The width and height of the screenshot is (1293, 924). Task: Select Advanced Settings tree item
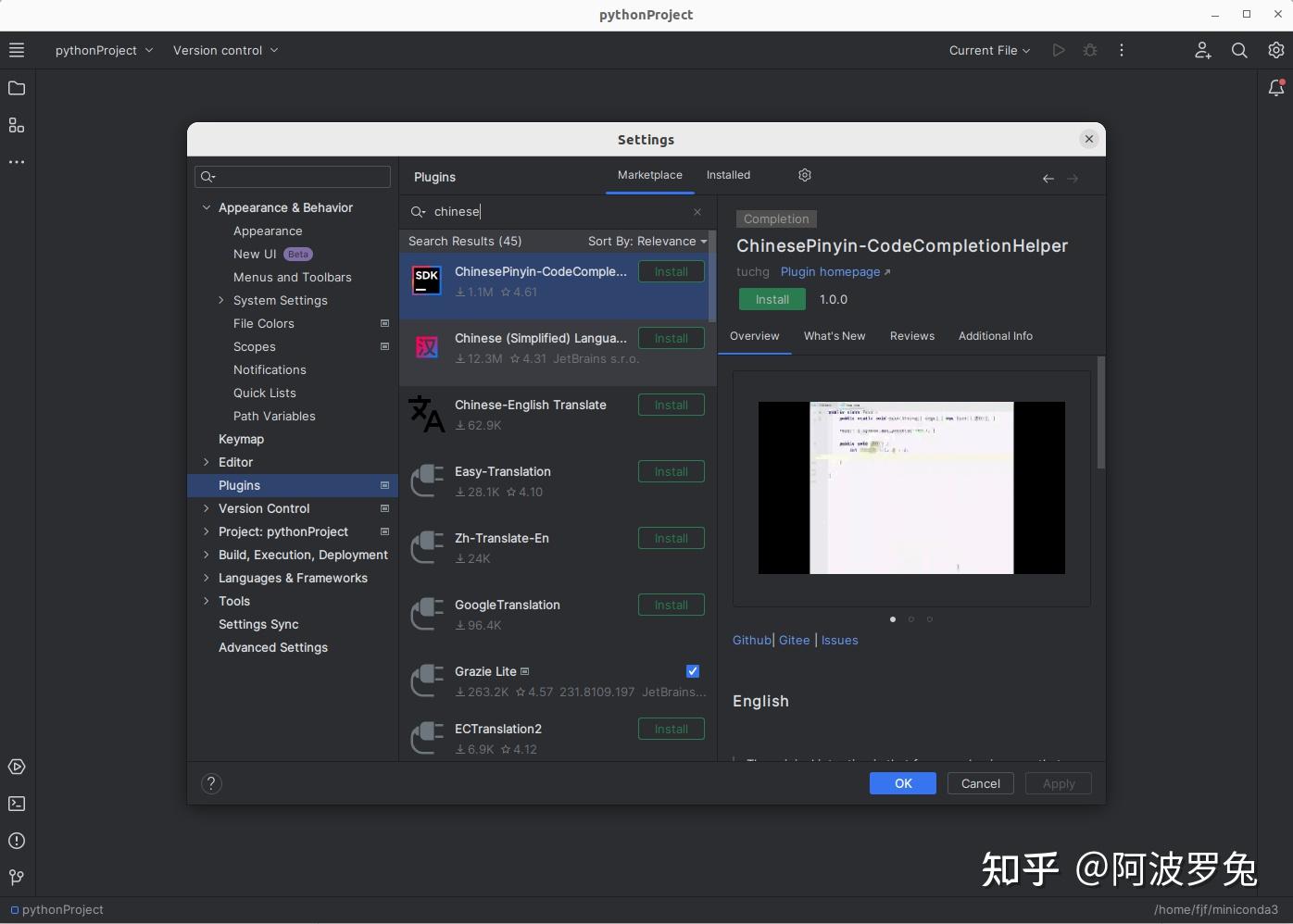coord(273,647)
